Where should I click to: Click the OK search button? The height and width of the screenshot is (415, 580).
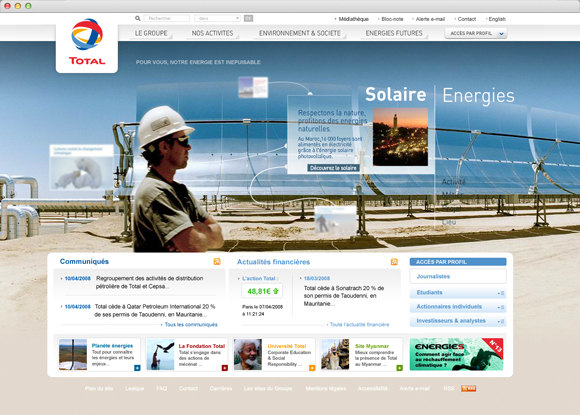pos(249,18)
